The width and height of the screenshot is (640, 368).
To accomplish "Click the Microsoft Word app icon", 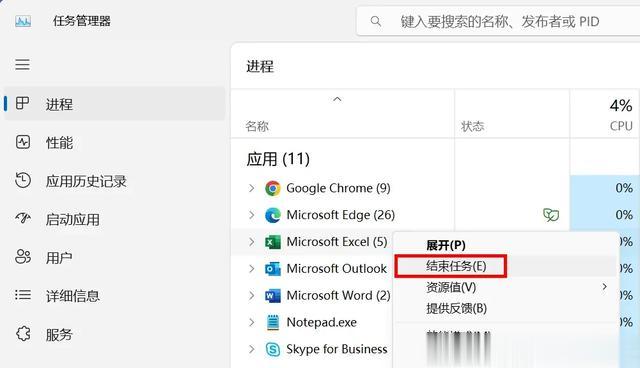I will tap(273, 295).
